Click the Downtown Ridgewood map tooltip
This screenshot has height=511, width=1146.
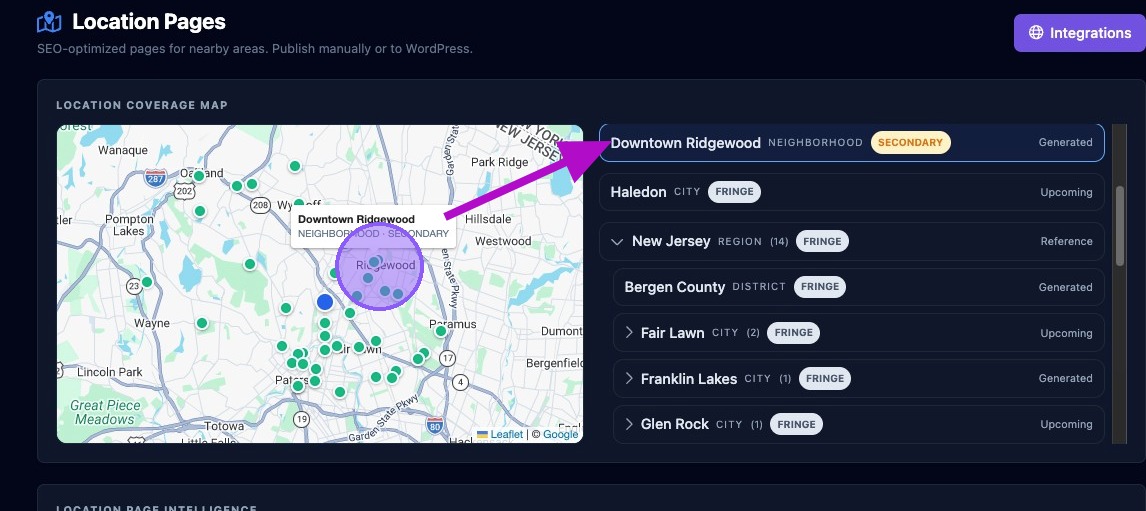coord(373,226)
